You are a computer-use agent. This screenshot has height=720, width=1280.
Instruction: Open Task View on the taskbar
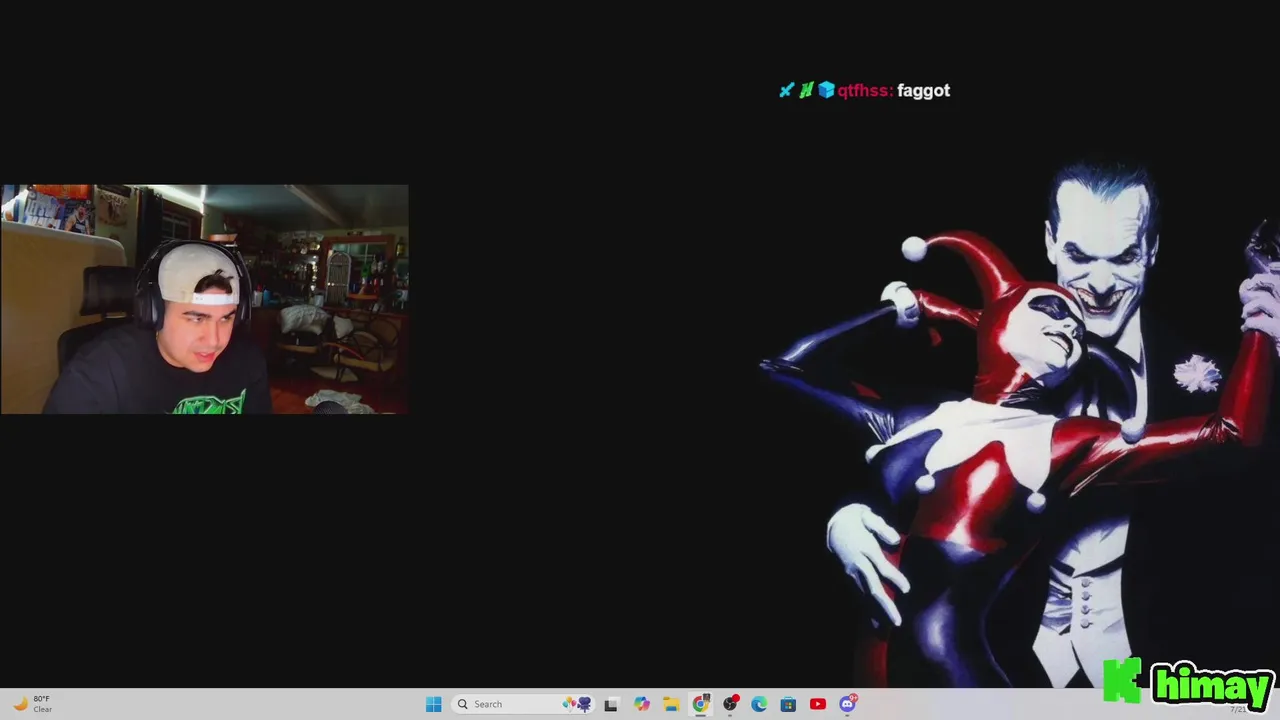(611, 704)
